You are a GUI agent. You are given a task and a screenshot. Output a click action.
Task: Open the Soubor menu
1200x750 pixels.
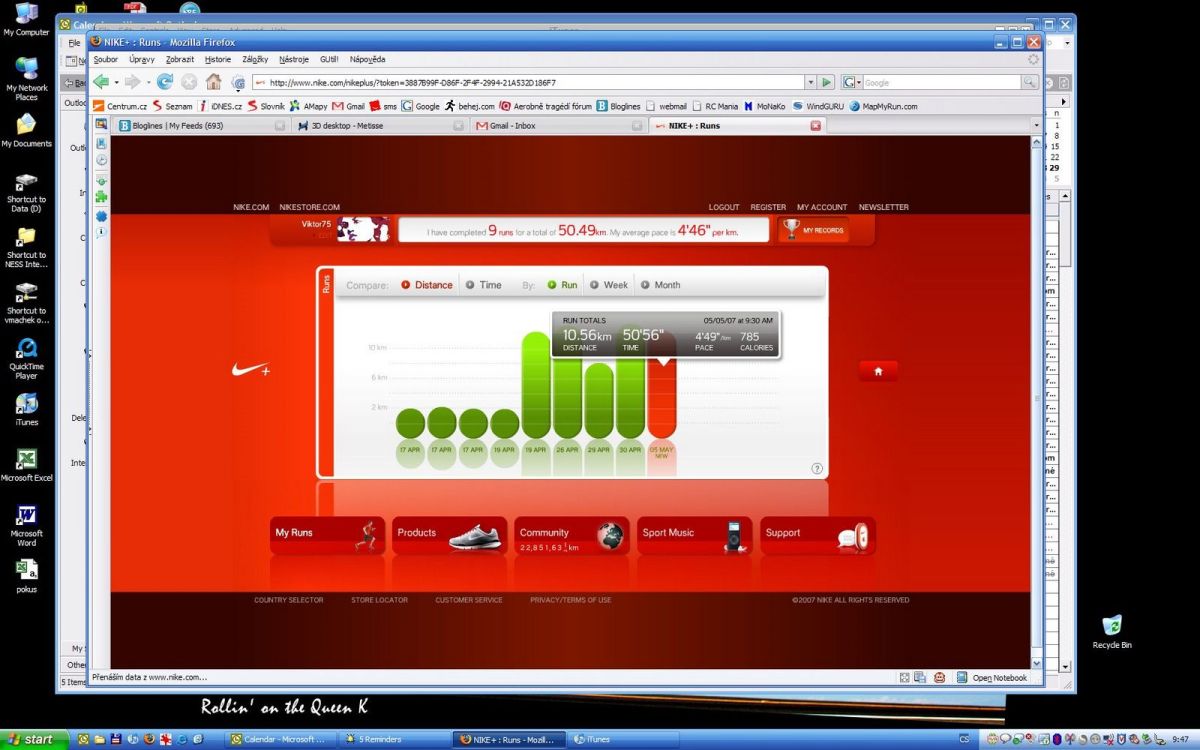click(x=105, y=59)
